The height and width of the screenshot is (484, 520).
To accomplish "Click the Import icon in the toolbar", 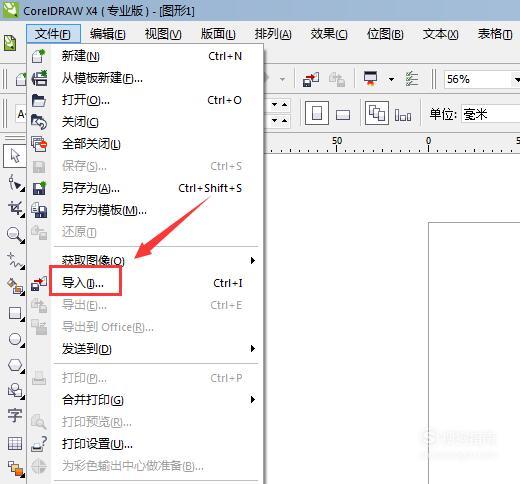I will (311, 79).
